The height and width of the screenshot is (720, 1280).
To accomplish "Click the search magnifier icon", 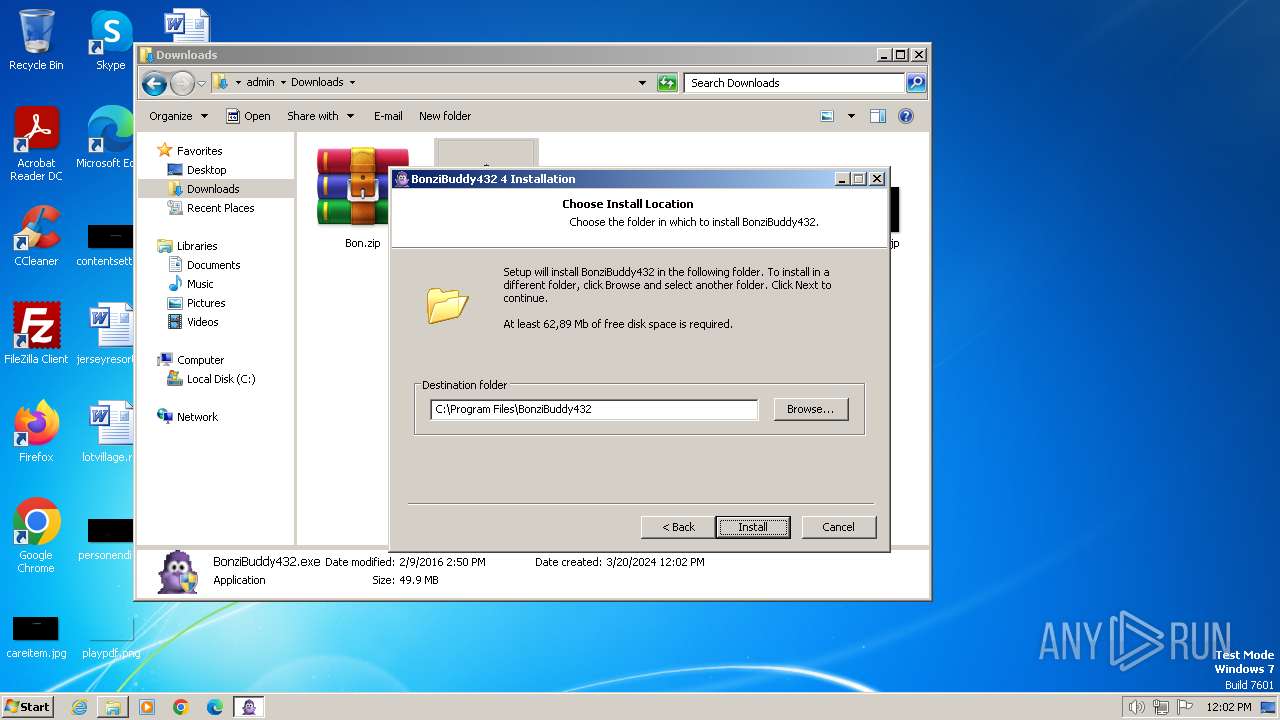I will 915,83.
